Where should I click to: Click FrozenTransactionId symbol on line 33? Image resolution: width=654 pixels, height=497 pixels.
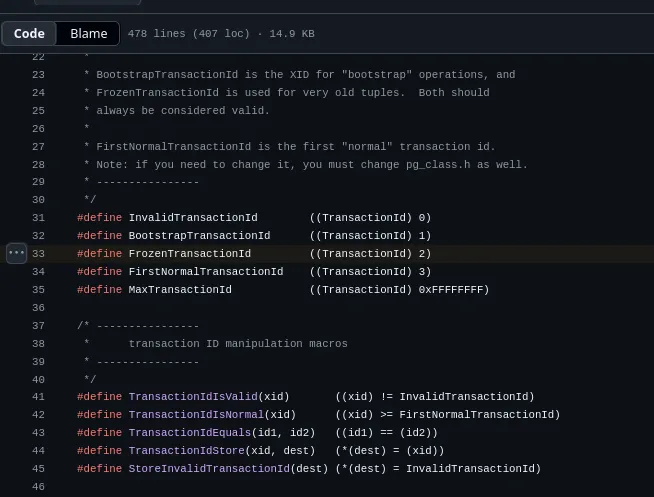pos(190,254)
